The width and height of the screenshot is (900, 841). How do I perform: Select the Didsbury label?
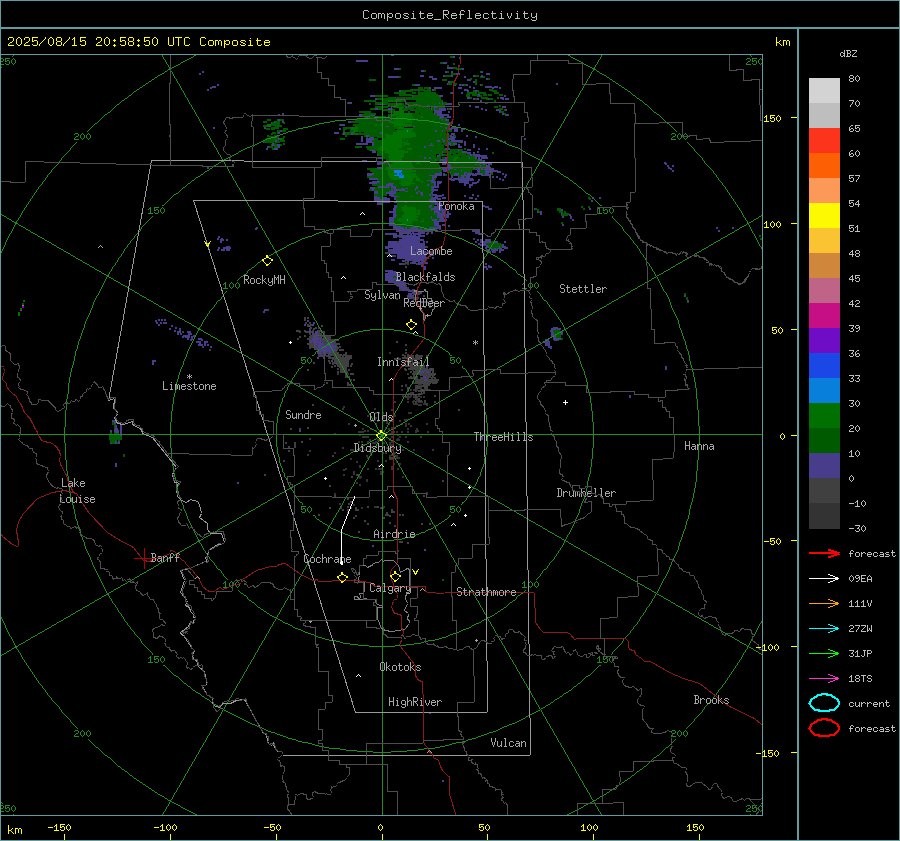pos(377,448)
